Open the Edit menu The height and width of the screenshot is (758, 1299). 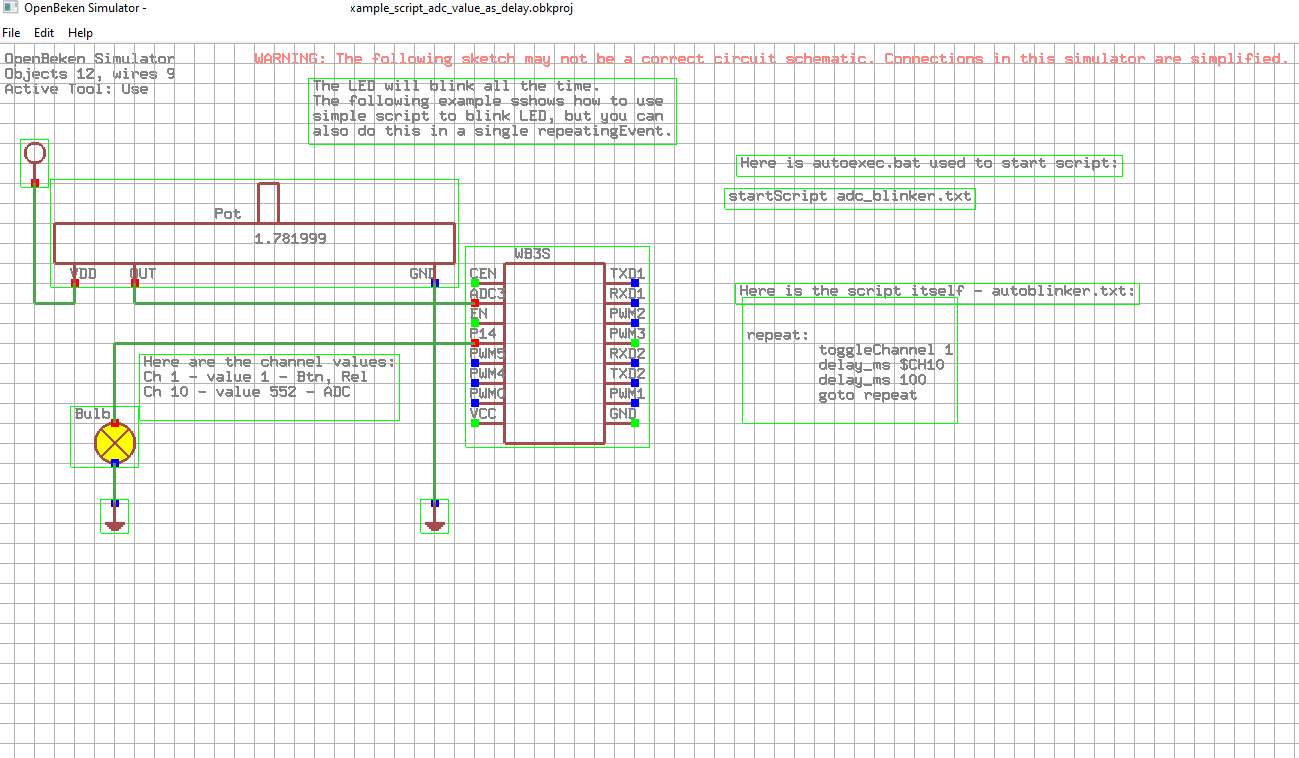click(44, 33)
